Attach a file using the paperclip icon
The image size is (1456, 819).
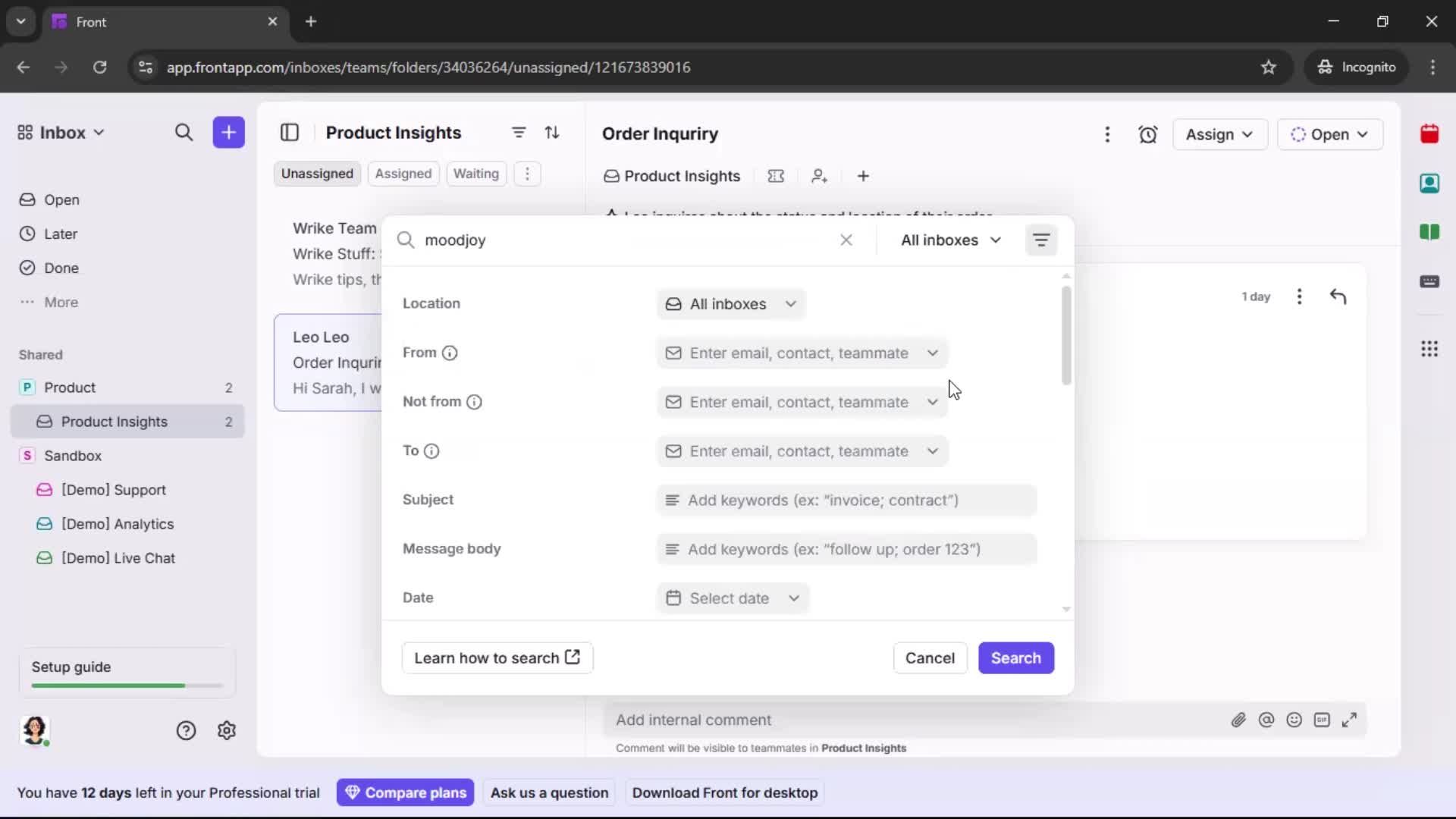(x=1239, y=720)
